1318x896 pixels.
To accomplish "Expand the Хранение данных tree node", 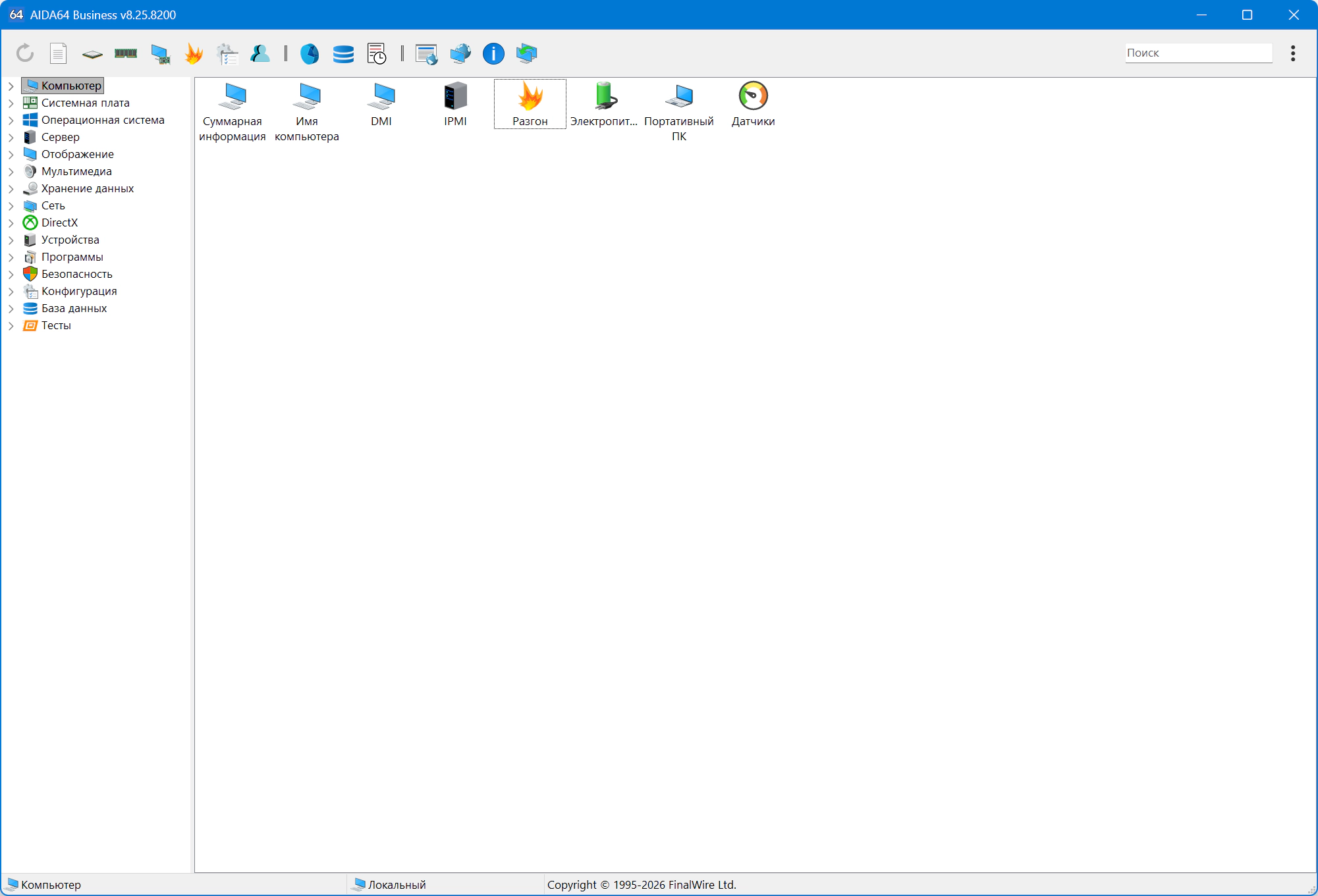I will (x=11, y=189).
